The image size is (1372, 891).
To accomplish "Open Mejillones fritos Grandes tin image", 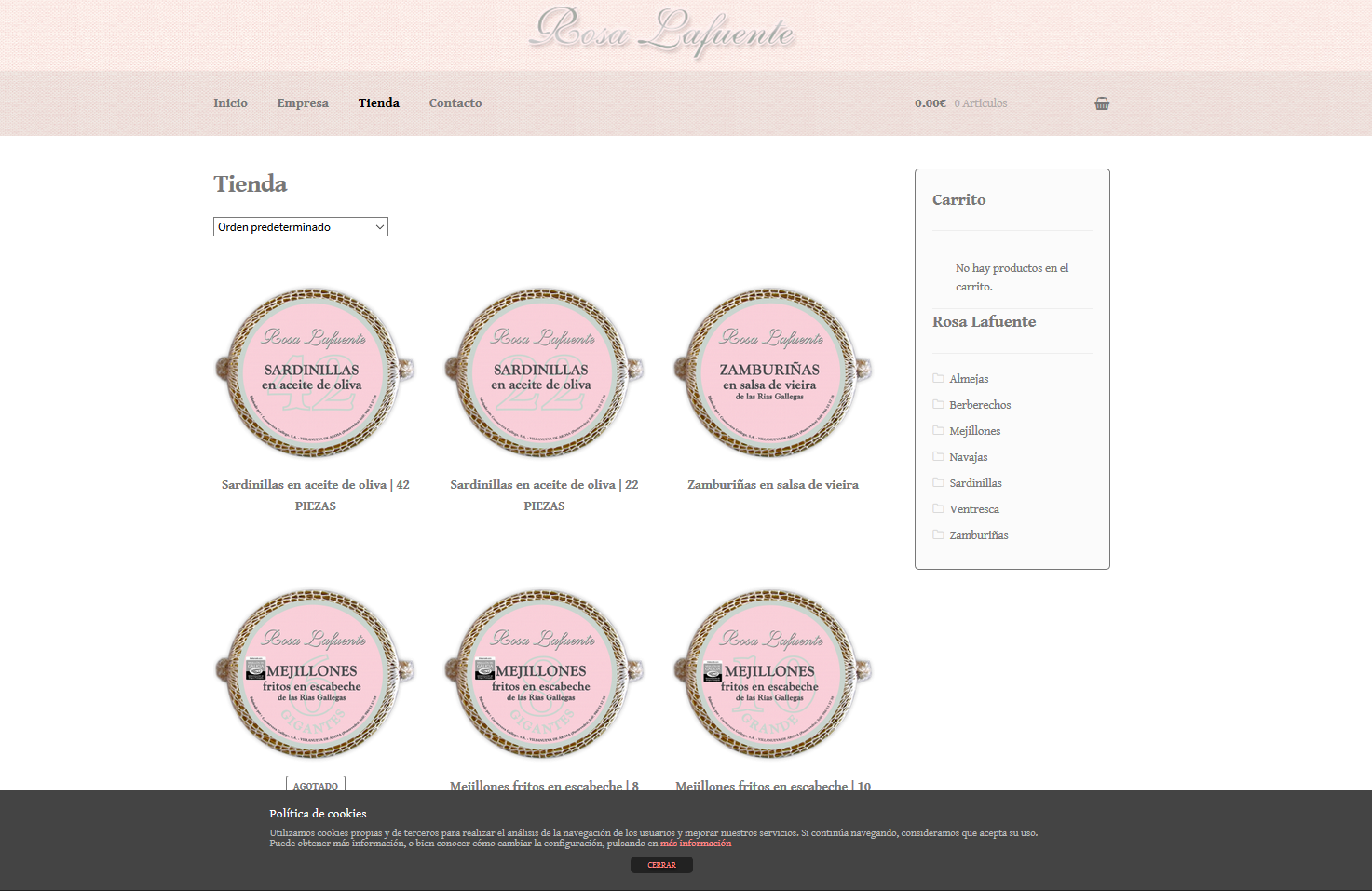I will pyautogui.click(x=773, y=673).
